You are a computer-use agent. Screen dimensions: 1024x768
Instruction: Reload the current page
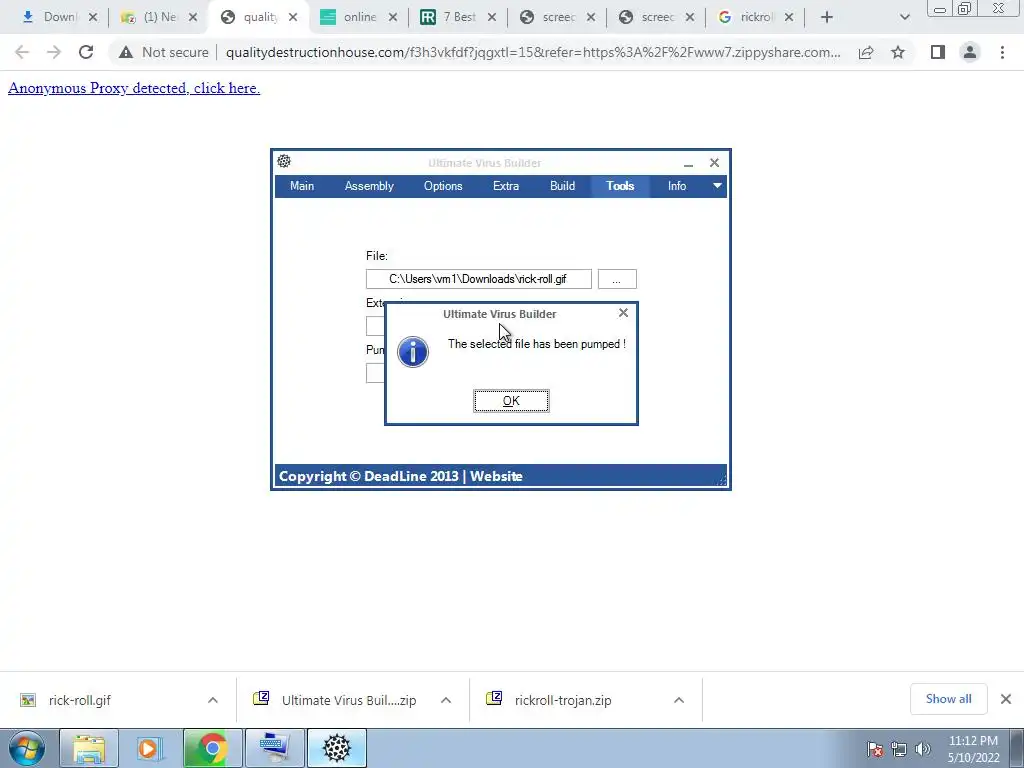(x=86, y=52)
